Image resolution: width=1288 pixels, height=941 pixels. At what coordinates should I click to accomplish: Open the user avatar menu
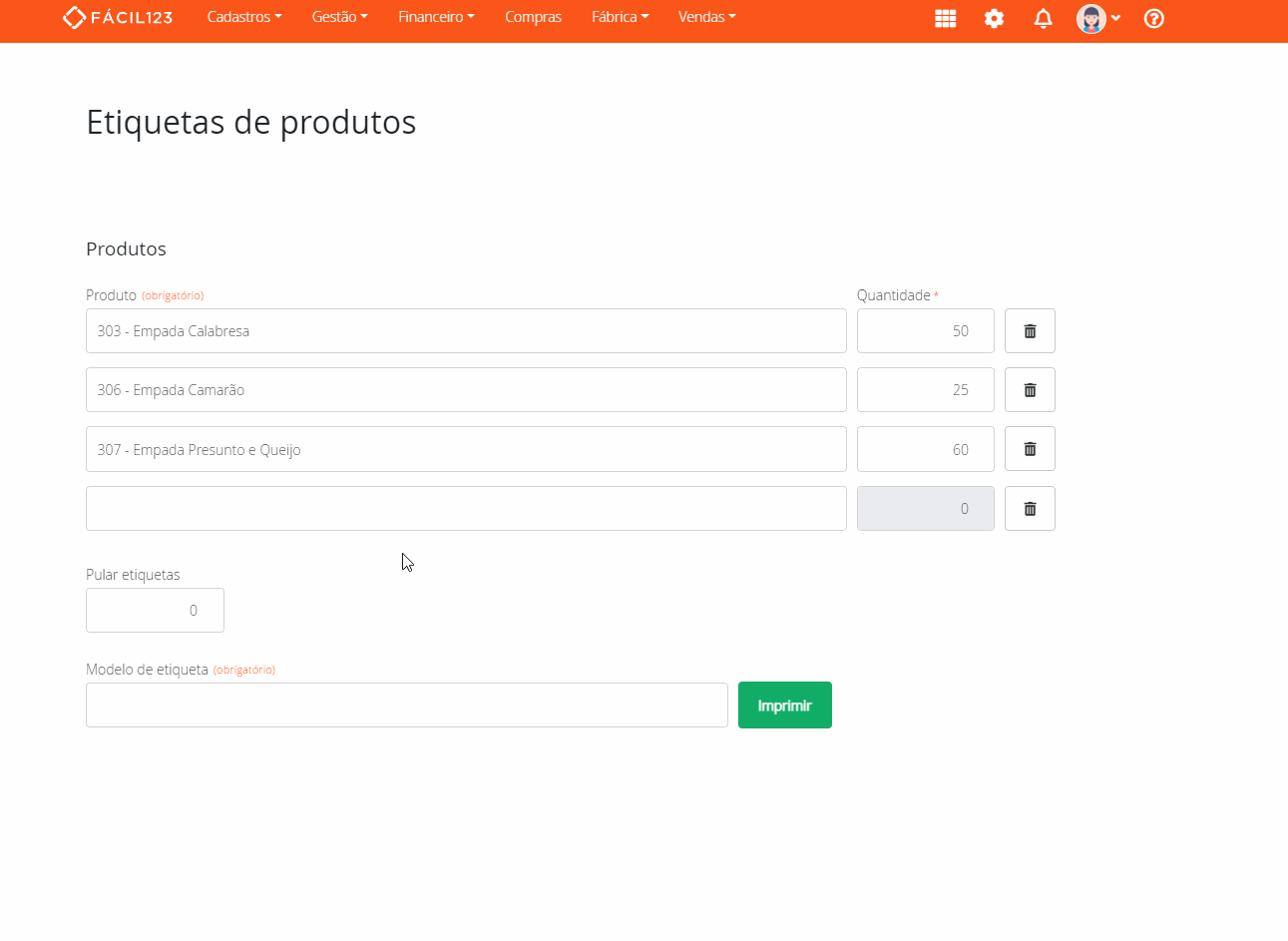(x=1090, y=18)
